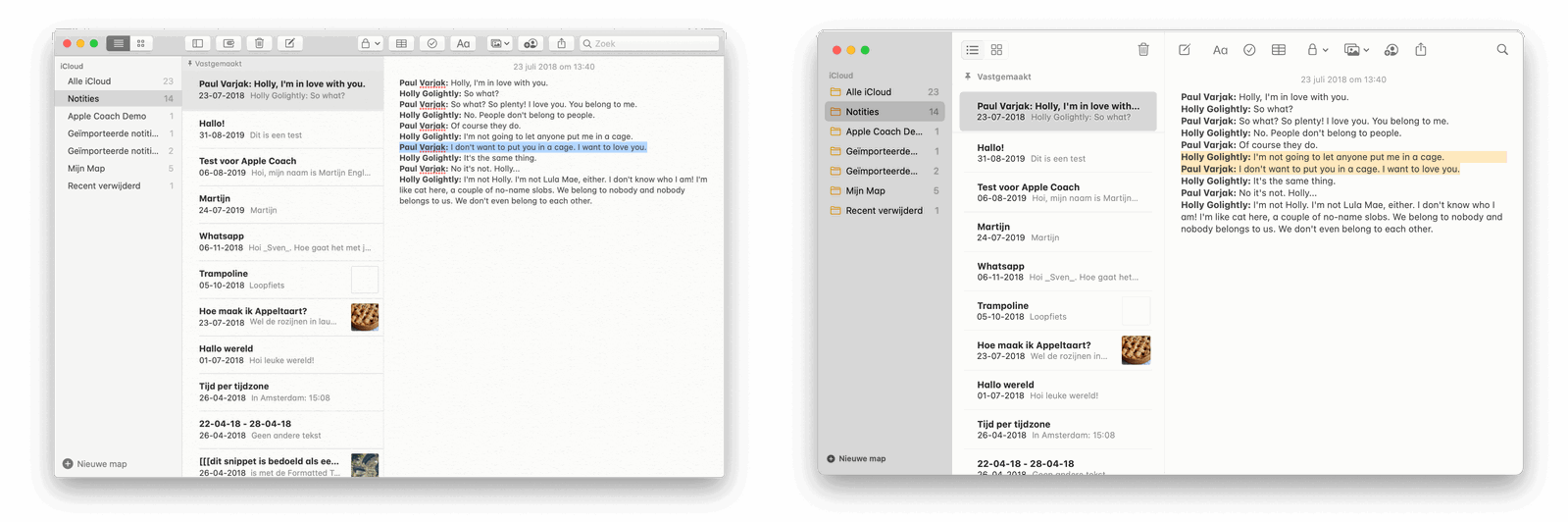Click Appeltaart pie thumbnail in left window
This screenshot has height=522, width=1568.
(x=365, y=317)
